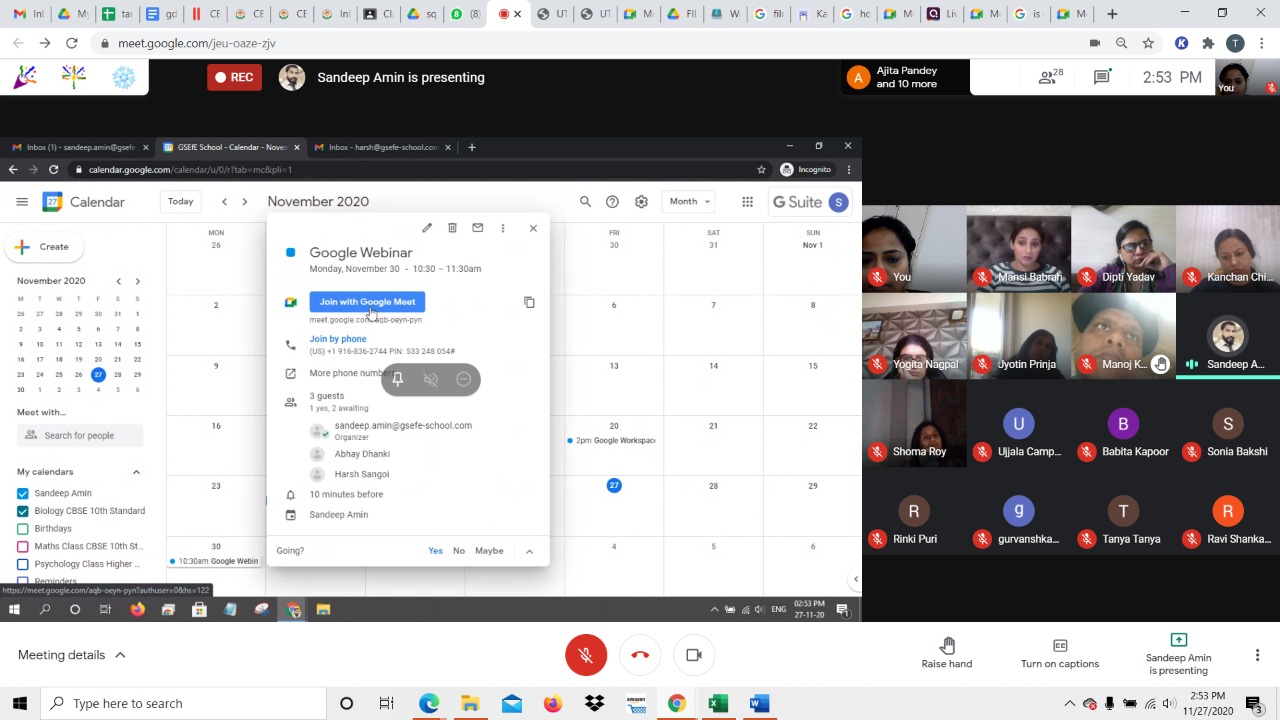Expand Meeting details
1280x720 pixels.
(72, 655)
